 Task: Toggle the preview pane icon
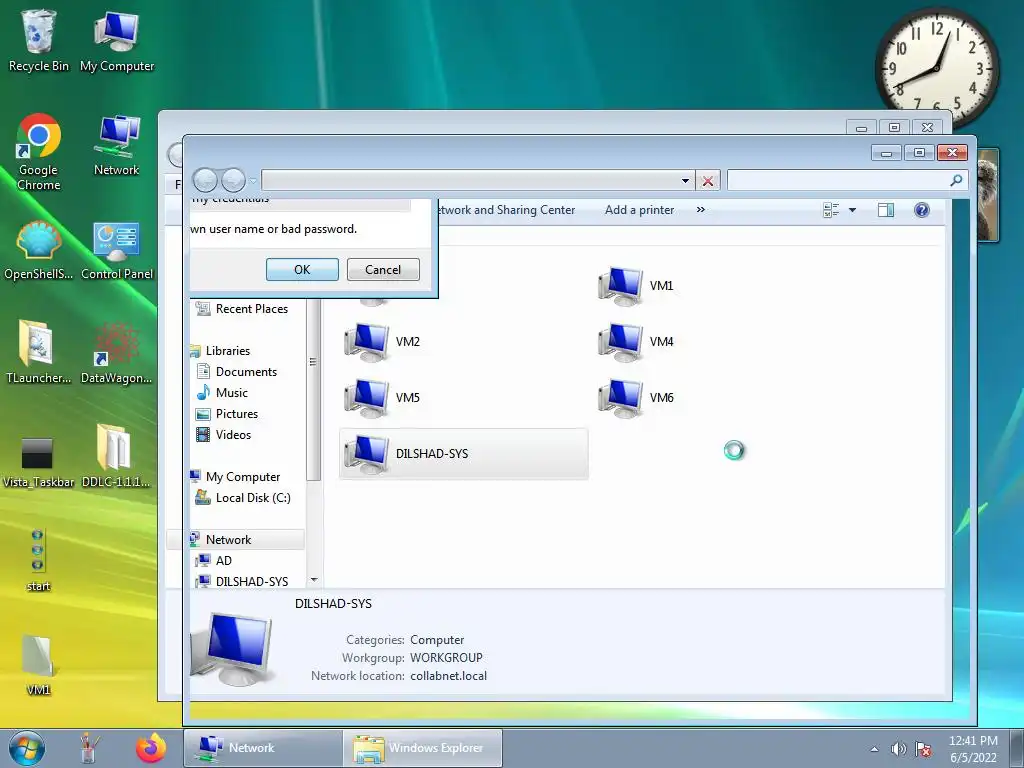tap(886, 210)
